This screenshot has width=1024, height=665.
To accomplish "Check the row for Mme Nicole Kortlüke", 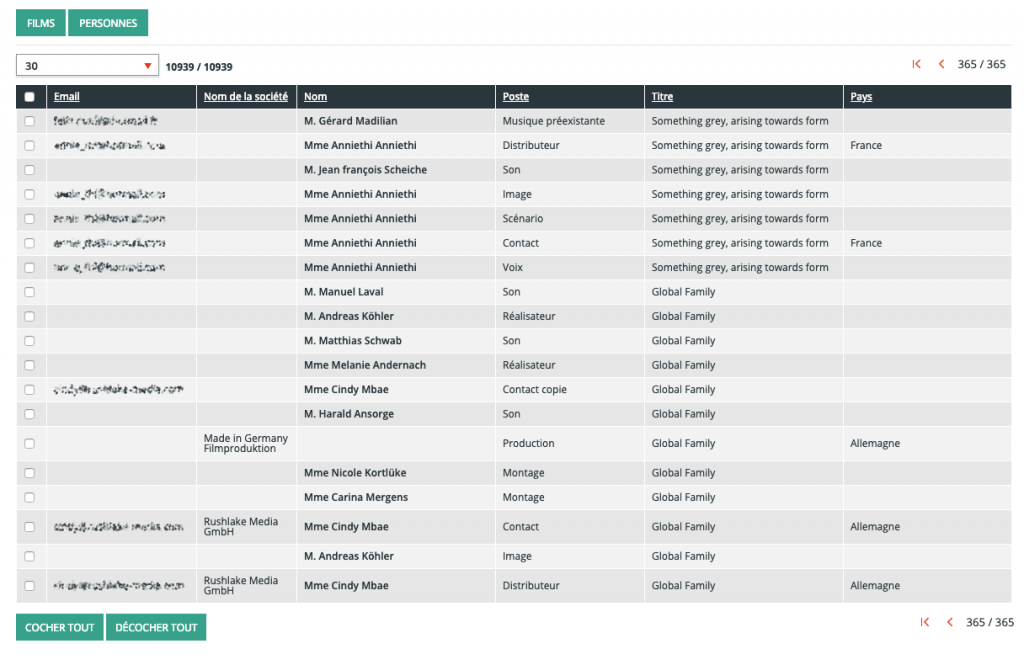I will click(x=29, y=473).
